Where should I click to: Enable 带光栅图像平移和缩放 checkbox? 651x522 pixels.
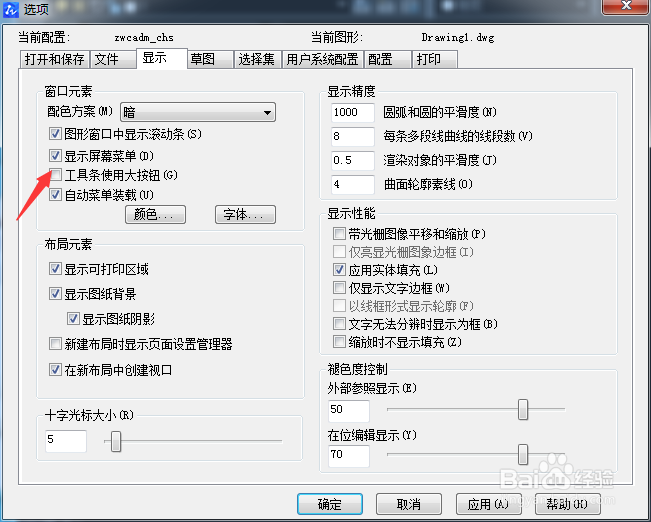tap(339, 234)
